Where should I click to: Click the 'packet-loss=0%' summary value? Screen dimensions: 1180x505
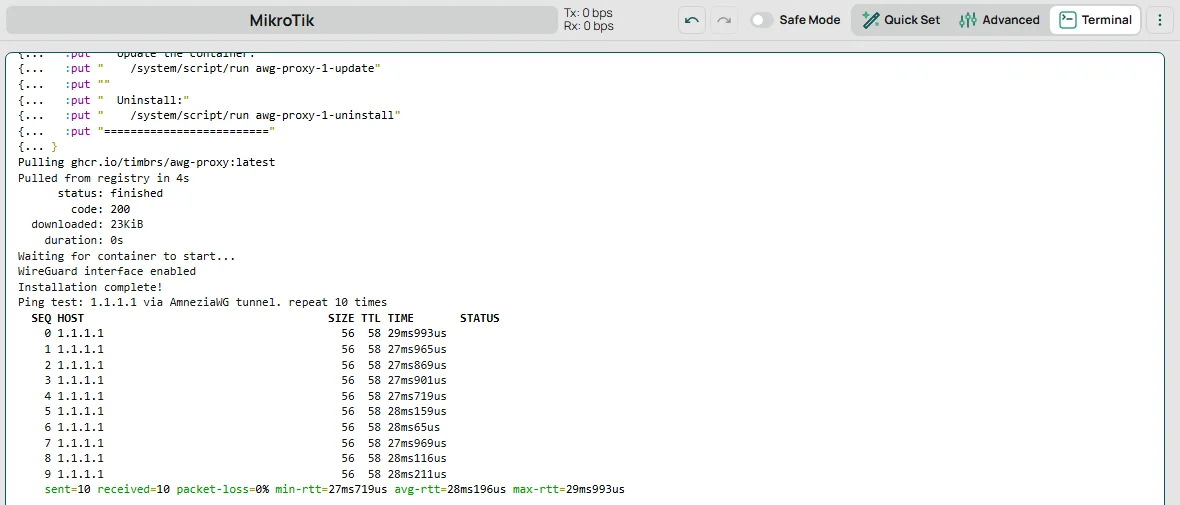click(x=223, y=490)
